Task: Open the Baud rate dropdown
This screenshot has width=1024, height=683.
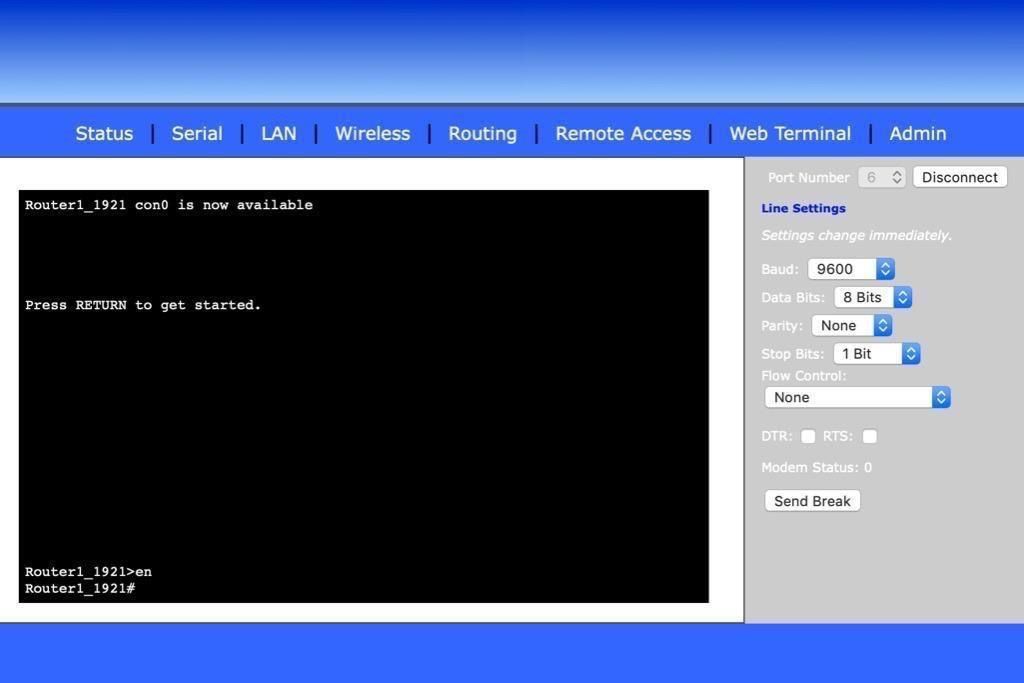Action: tap(850, 268)
